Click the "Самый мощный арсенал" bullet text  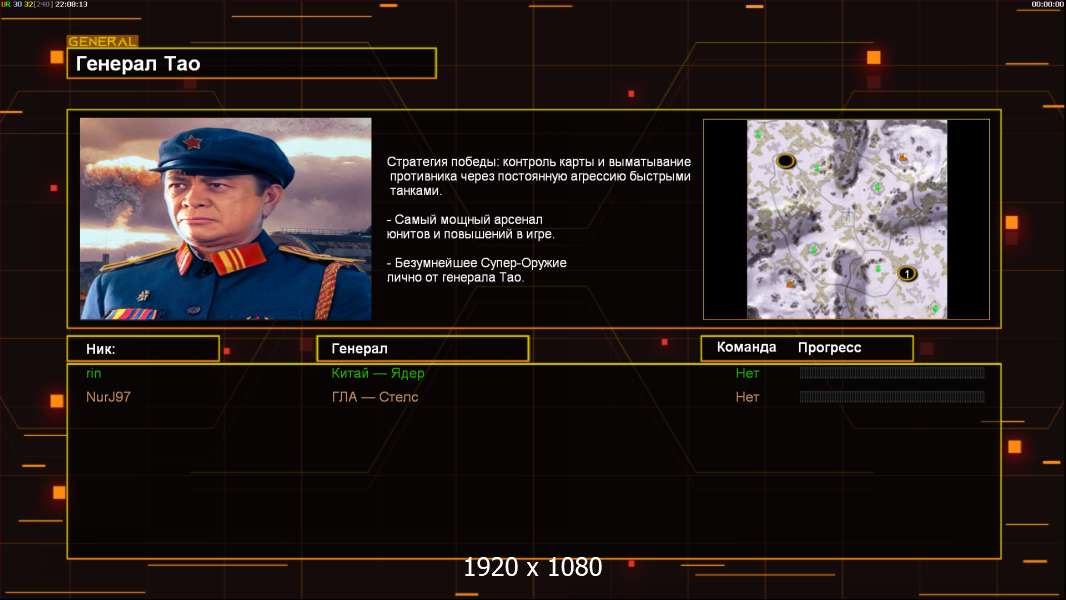(x=470, y=227)
